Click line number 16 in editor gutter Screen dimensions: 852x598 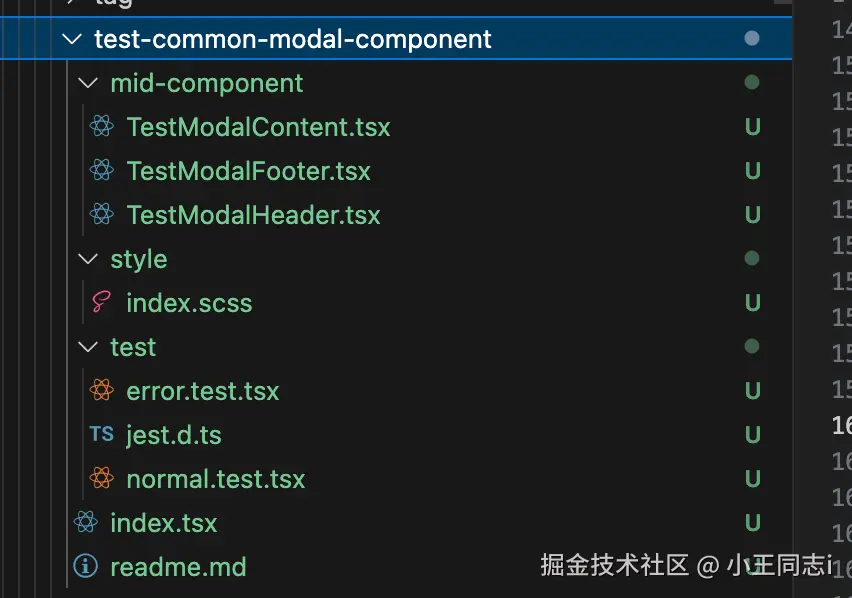841,425
